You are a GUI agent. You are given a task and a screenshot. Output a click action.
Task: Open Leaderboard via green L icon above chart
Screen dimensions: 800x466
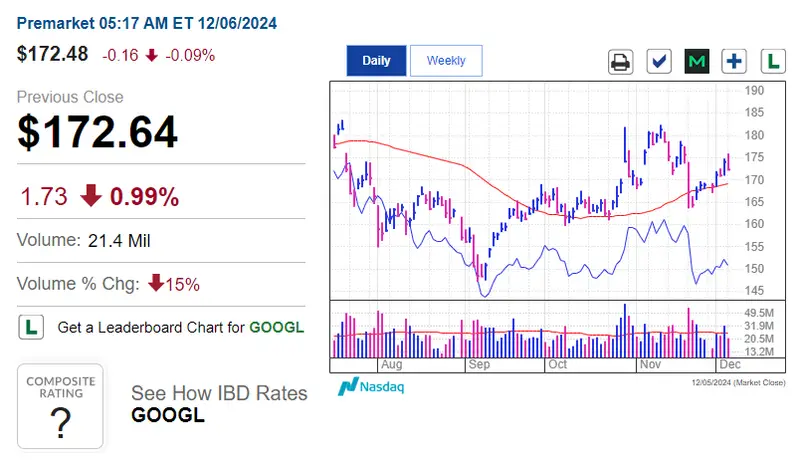pos(773,62)
